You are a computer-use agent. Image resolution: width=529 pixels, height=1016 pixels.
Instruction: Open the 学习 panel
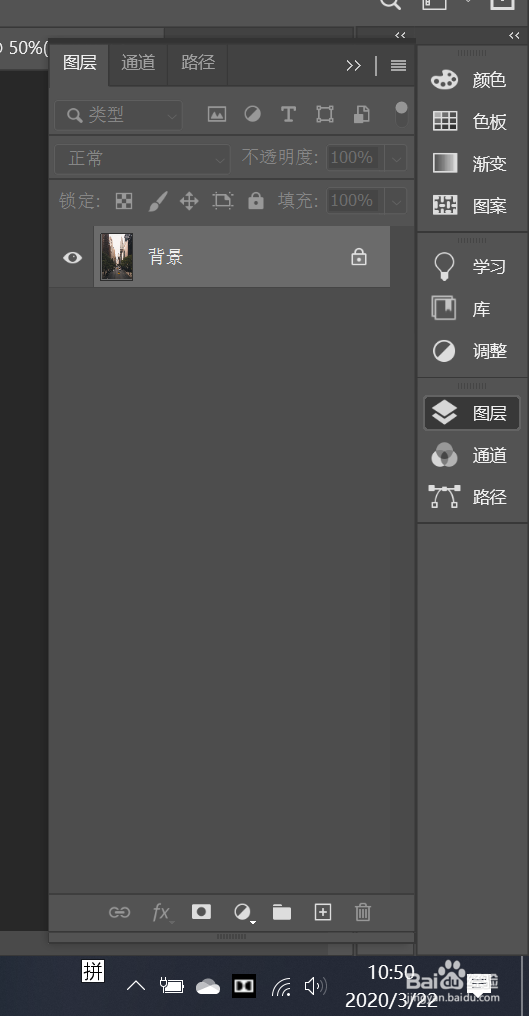click(471, 266)
